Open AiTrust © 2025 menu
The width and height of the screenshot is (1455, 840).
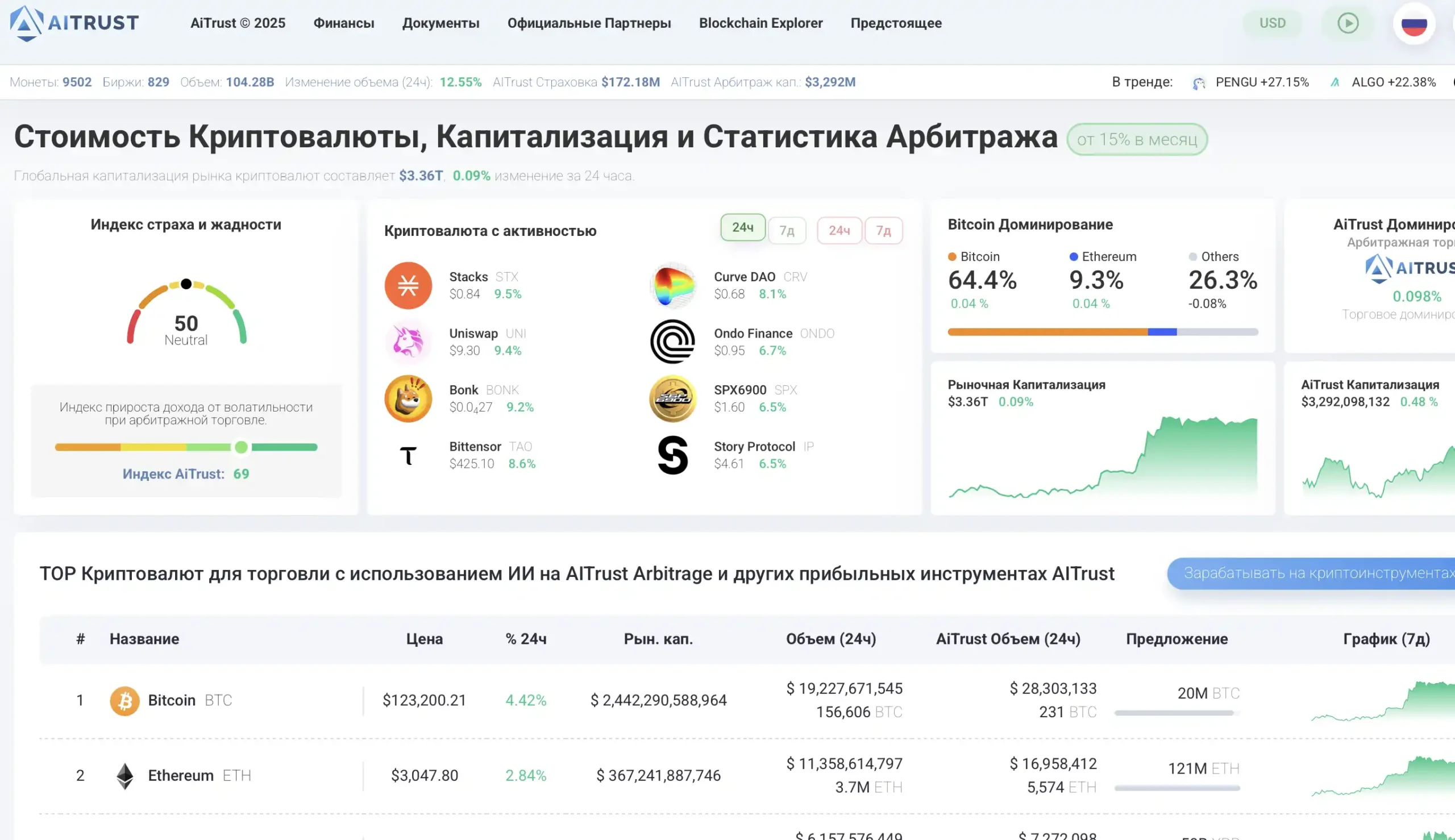tap(238, 23)
